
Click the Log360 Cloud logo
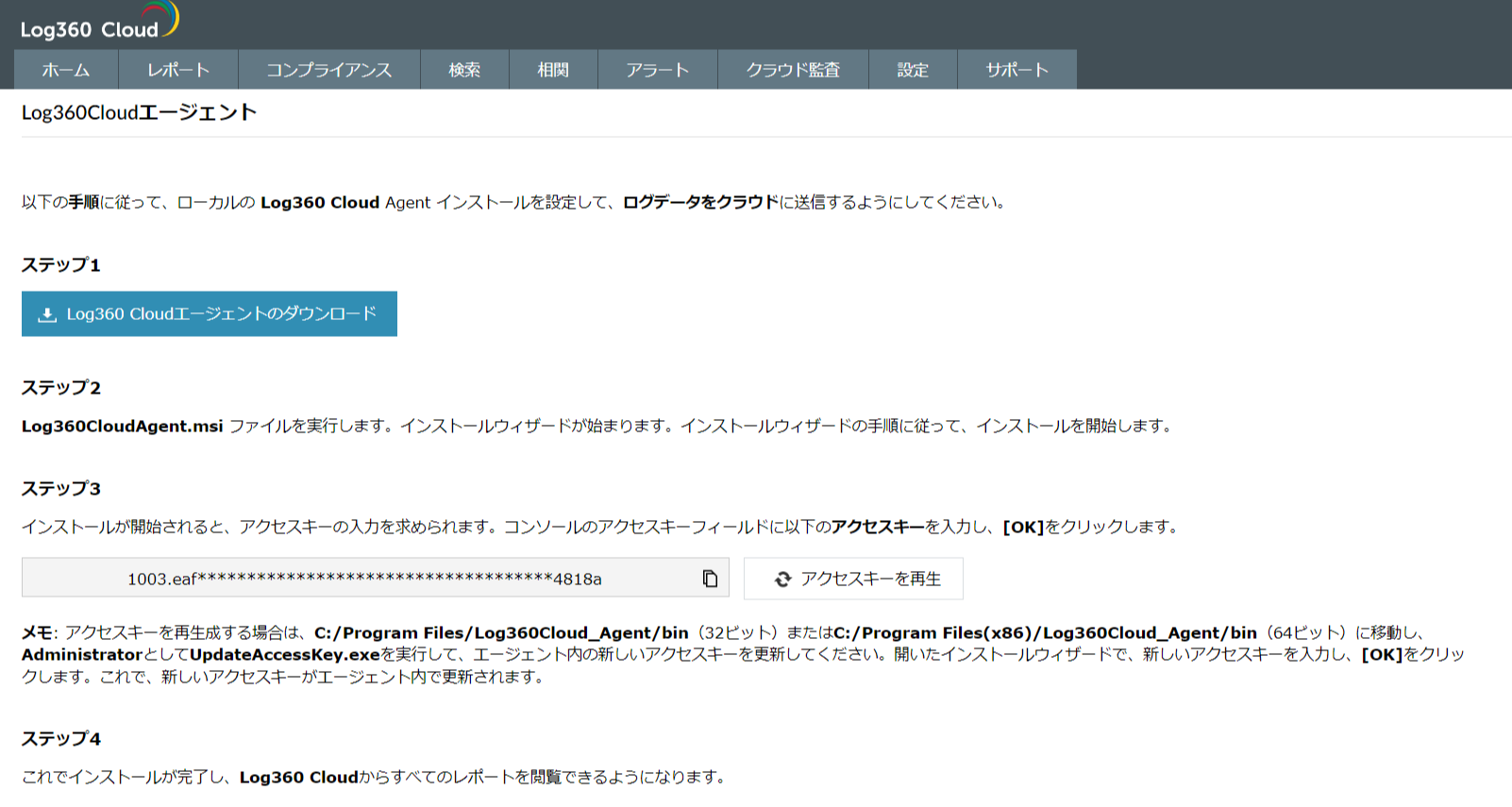tap(99, 22)
